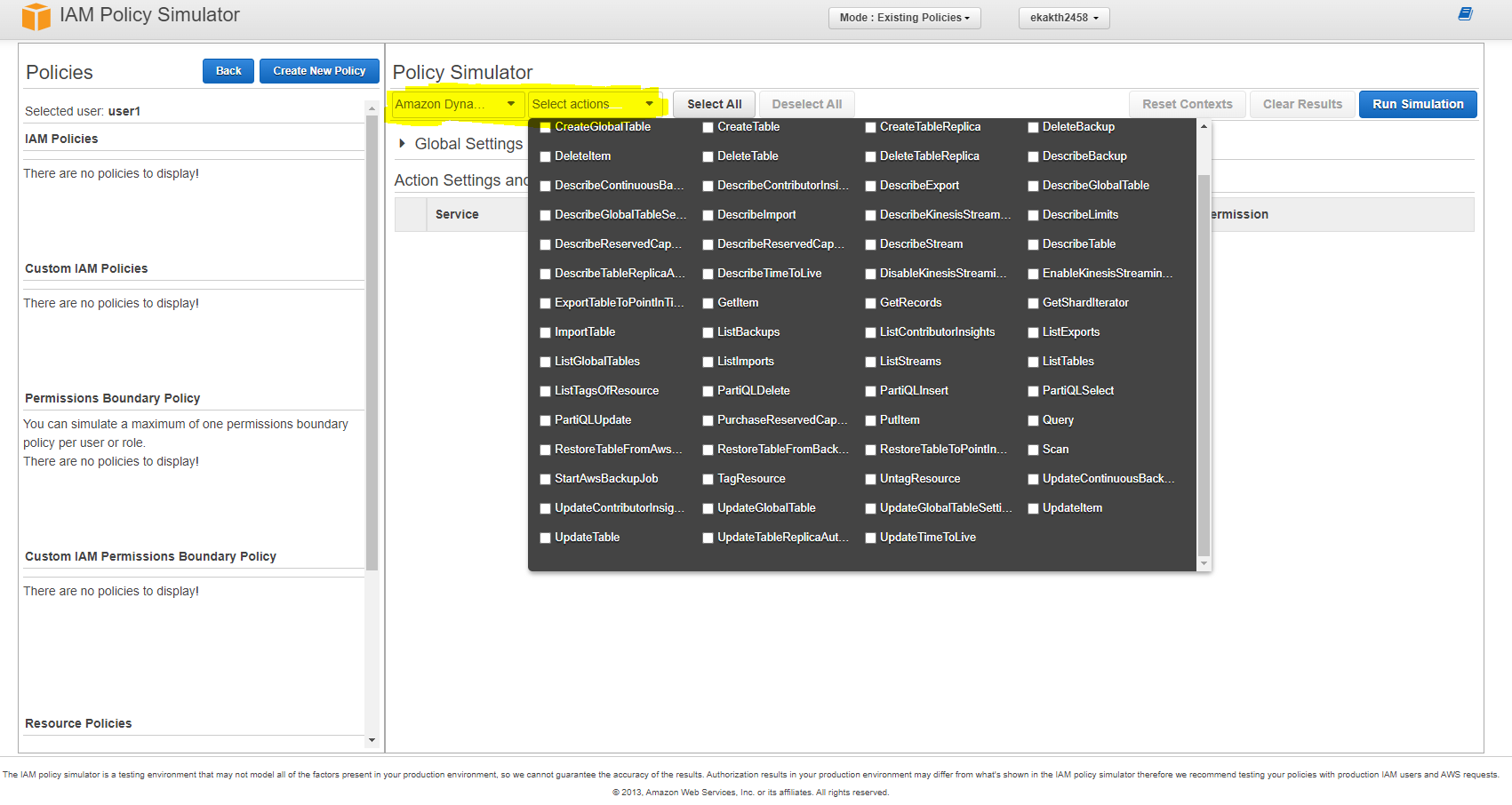
Task: Tick the DescribeTable checkbox
Action: (x=1034, y=245)
